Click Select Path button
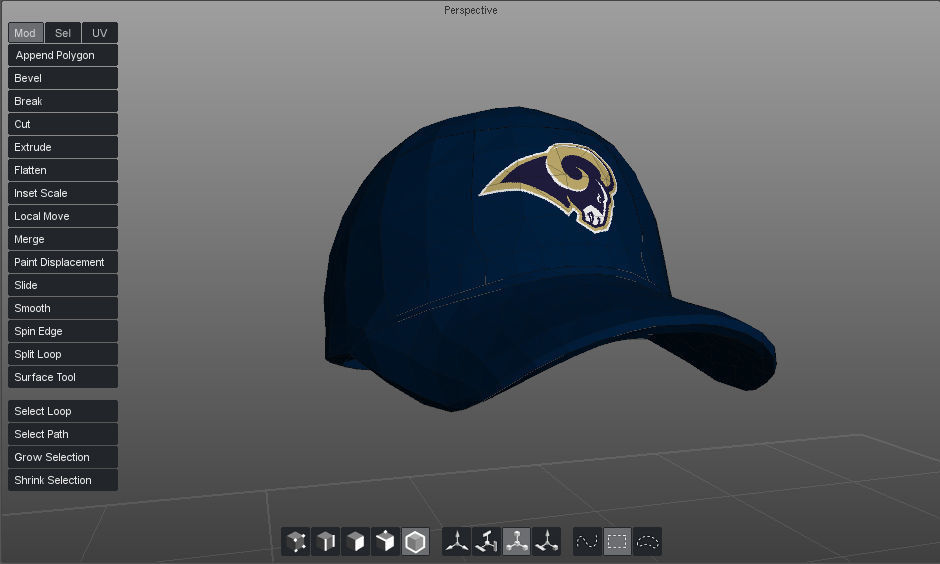 tap(63, 434)
